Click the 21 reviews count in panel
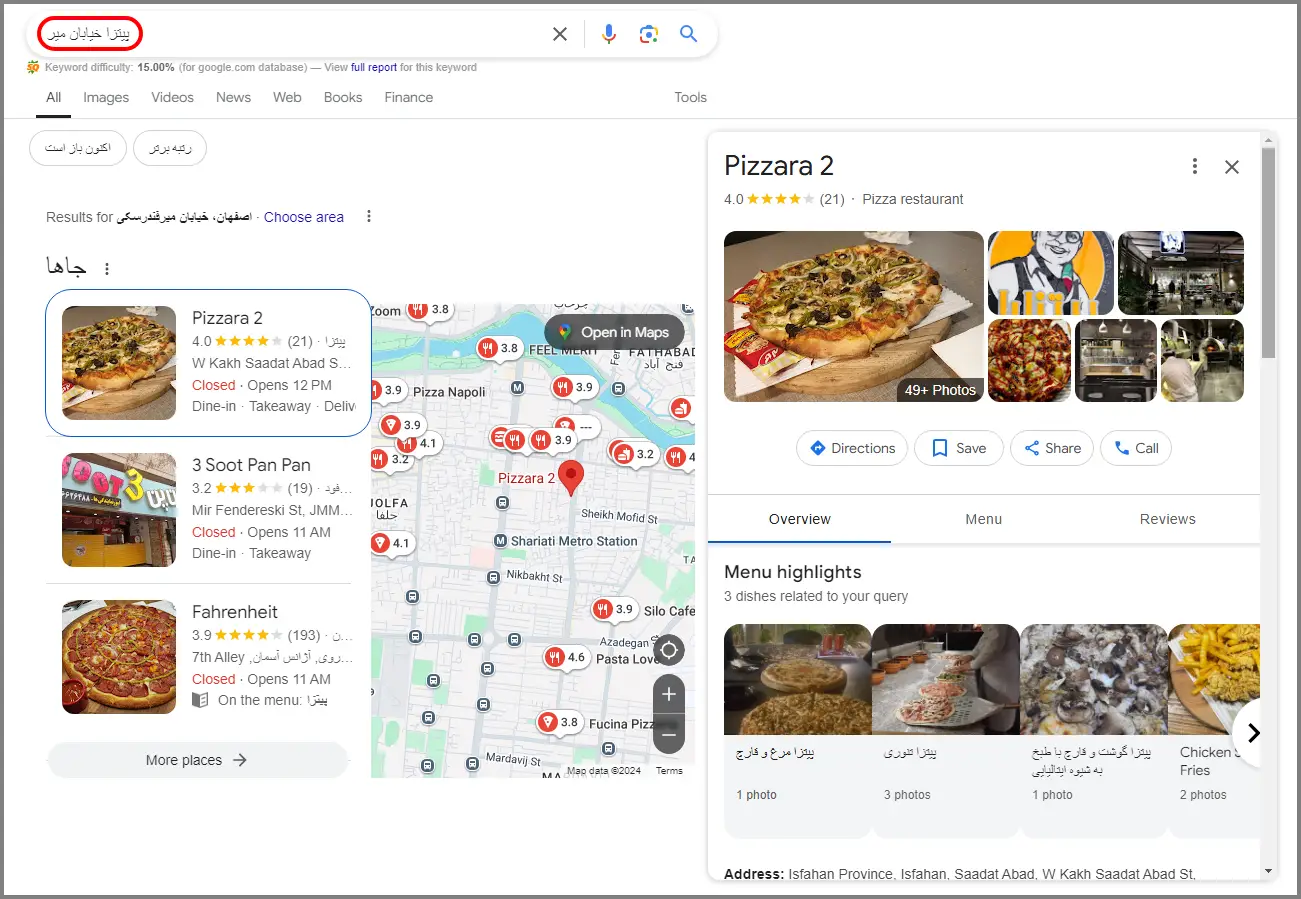 832,199
